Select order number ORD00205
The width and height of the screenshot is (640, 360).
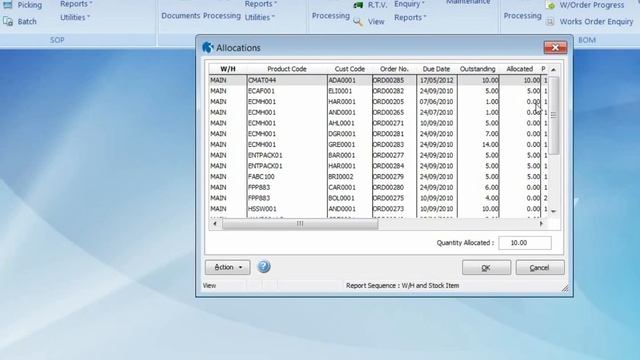394,102
